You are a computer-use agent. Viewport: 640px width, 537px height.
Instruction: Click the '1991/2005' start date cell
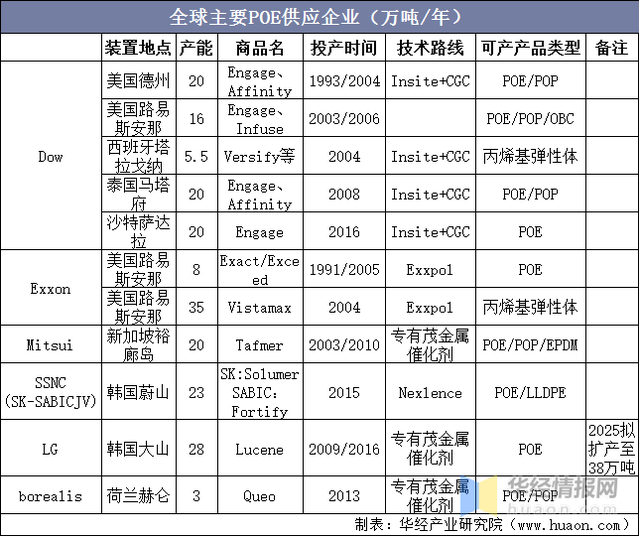pyautogui.click(x=344, y=269)
